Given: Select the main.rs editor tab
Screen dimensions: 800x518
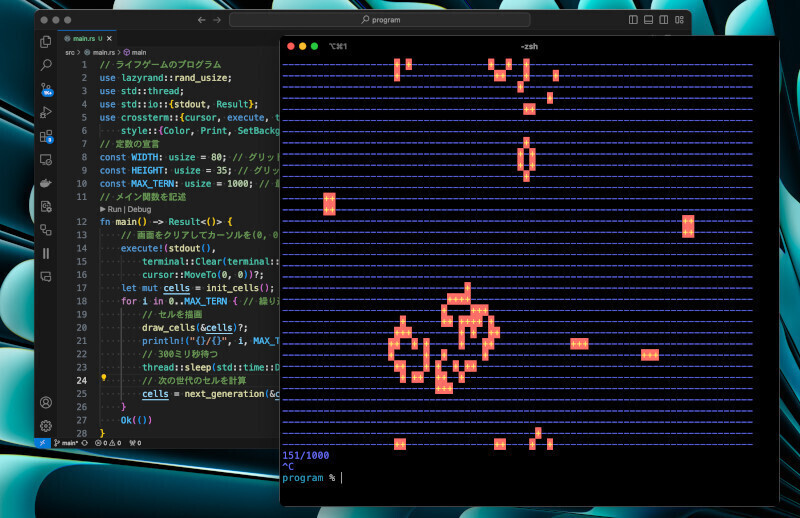Looking at the screenshot, I should click(84, 37).
